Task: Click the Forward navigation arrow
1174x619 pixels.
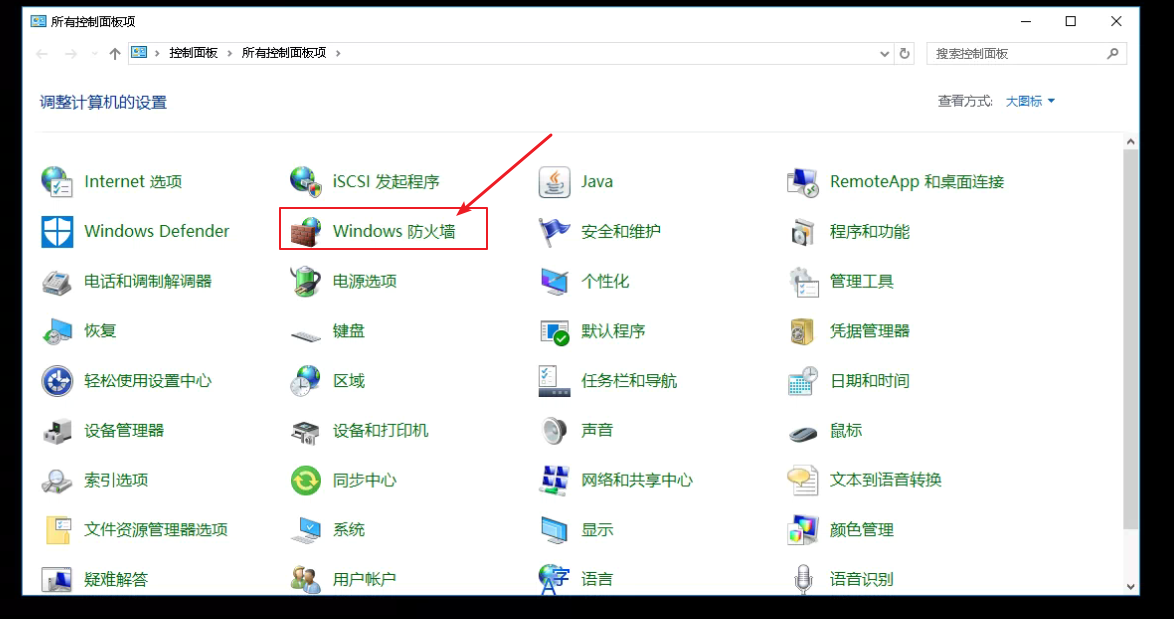Action: (x=70, y=54)
